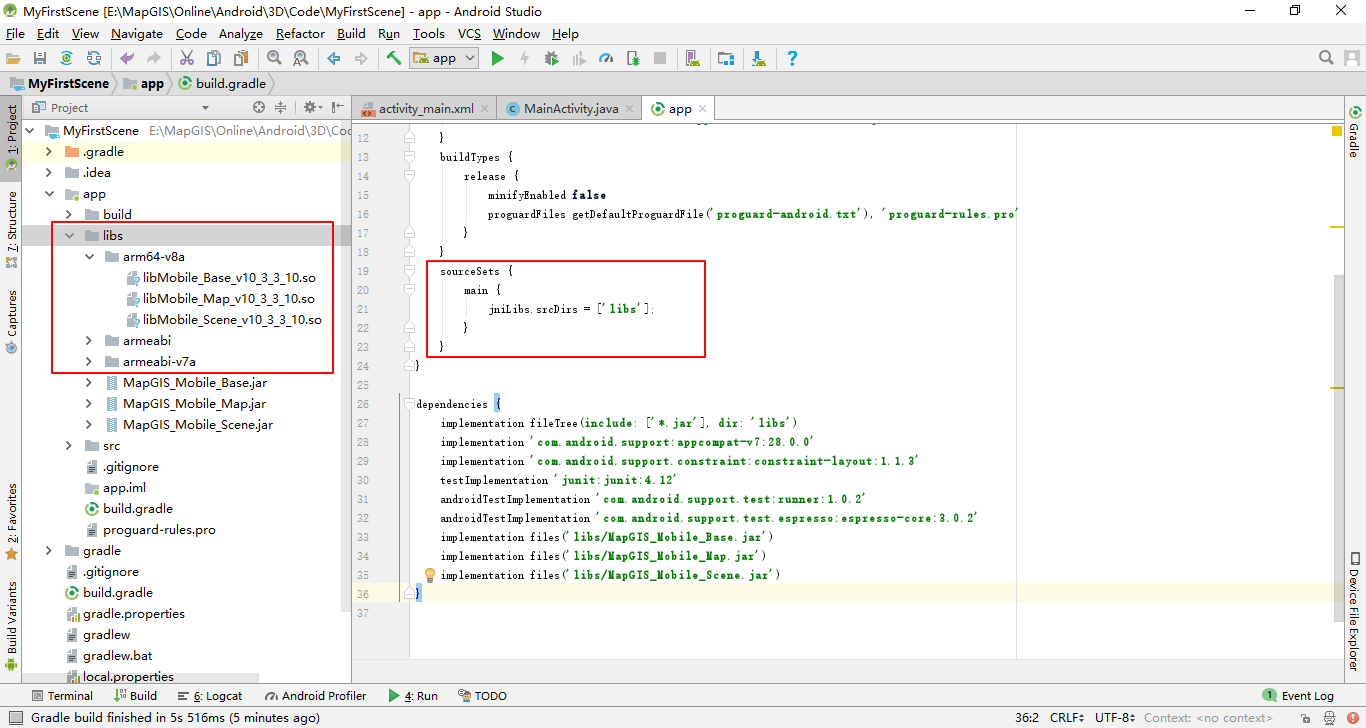This screenshot has height=728, width=1366.
Task: Expand the MapGIS_Mobile_Base.jar node
Action: pos(88,382)
